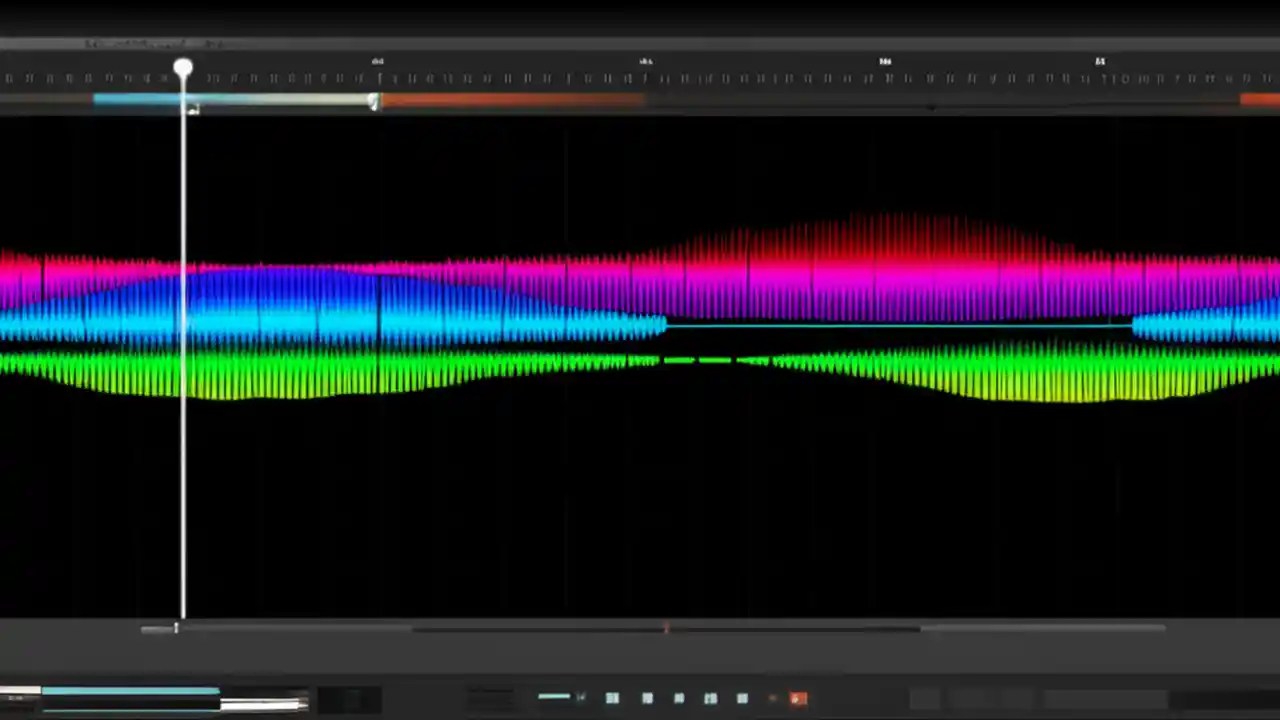
Task: Expand the clip boundary marker on the ruler
Action: pyautogui.click(x=183, y=68)
